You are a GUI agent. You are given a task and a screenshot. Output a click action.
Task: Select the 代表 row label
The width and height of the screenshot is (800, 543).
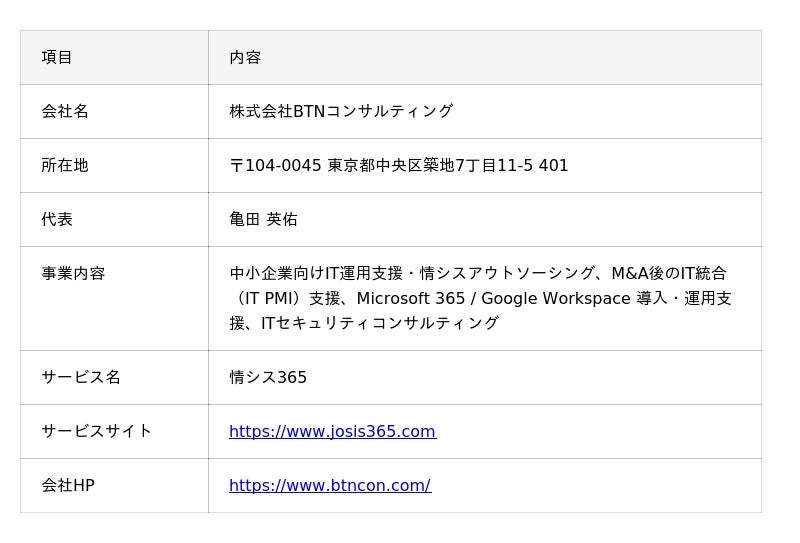pyautogui.click(x=57, y=220)
